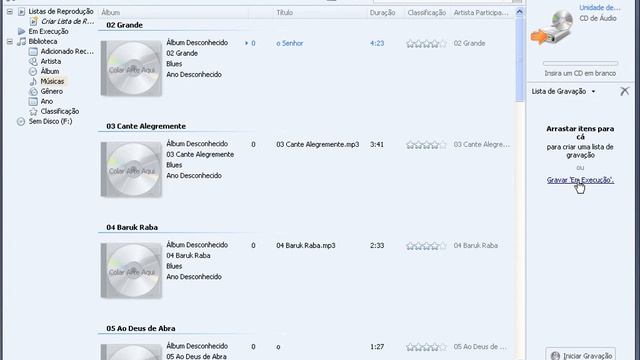Click the Gênero icon in sidebar
Viewport: 640px width, 360px height.
(33, 91)
